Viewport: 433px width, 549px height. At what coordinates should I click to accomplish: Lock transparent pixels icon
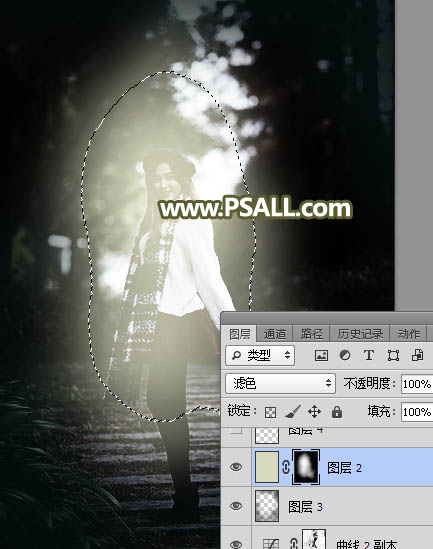(x=270, y=412)
